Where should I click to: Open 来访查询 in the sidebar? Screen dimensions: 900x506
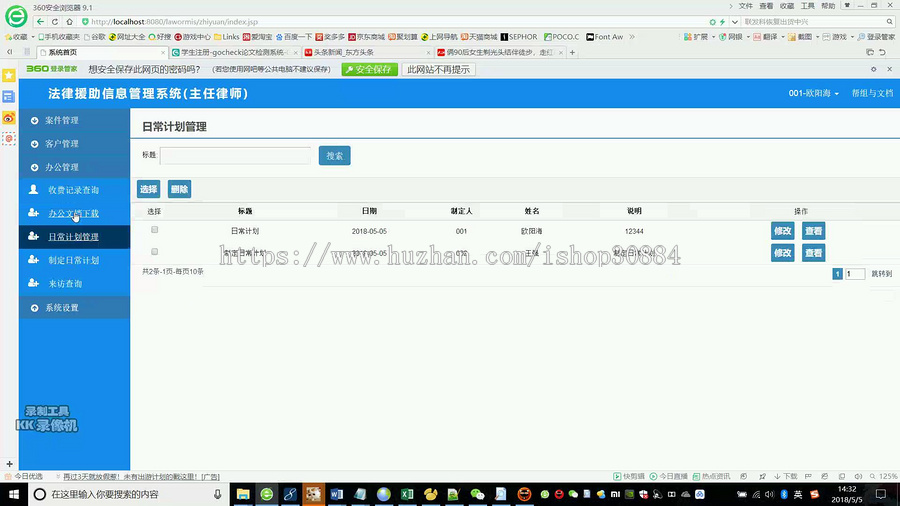tap(75, 283)
